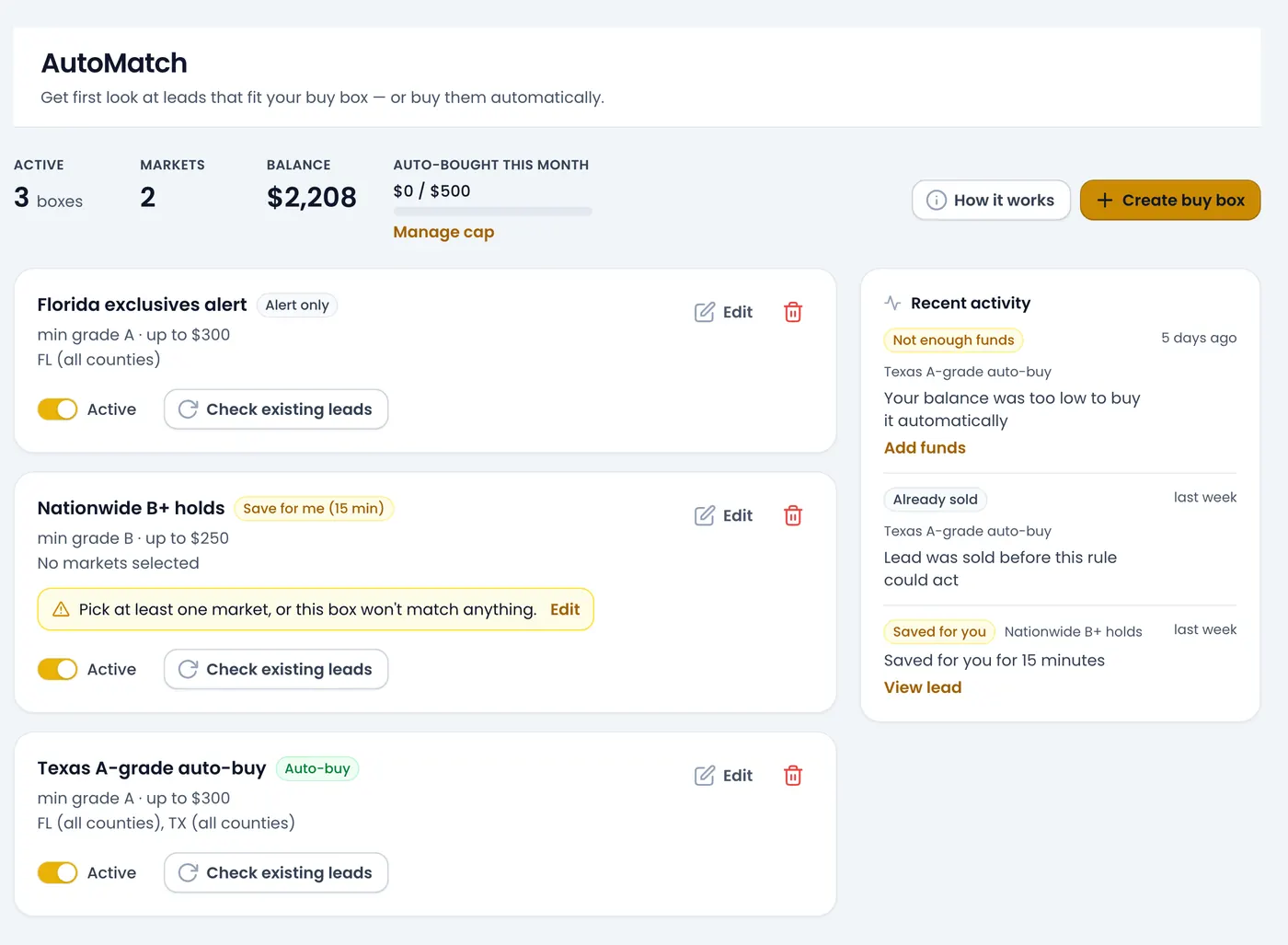Image resolution: width=1288 pixels, height=945 pixels.
Task: Click the $0 / $500 auto-bought amount
Action: click(431, 191)
